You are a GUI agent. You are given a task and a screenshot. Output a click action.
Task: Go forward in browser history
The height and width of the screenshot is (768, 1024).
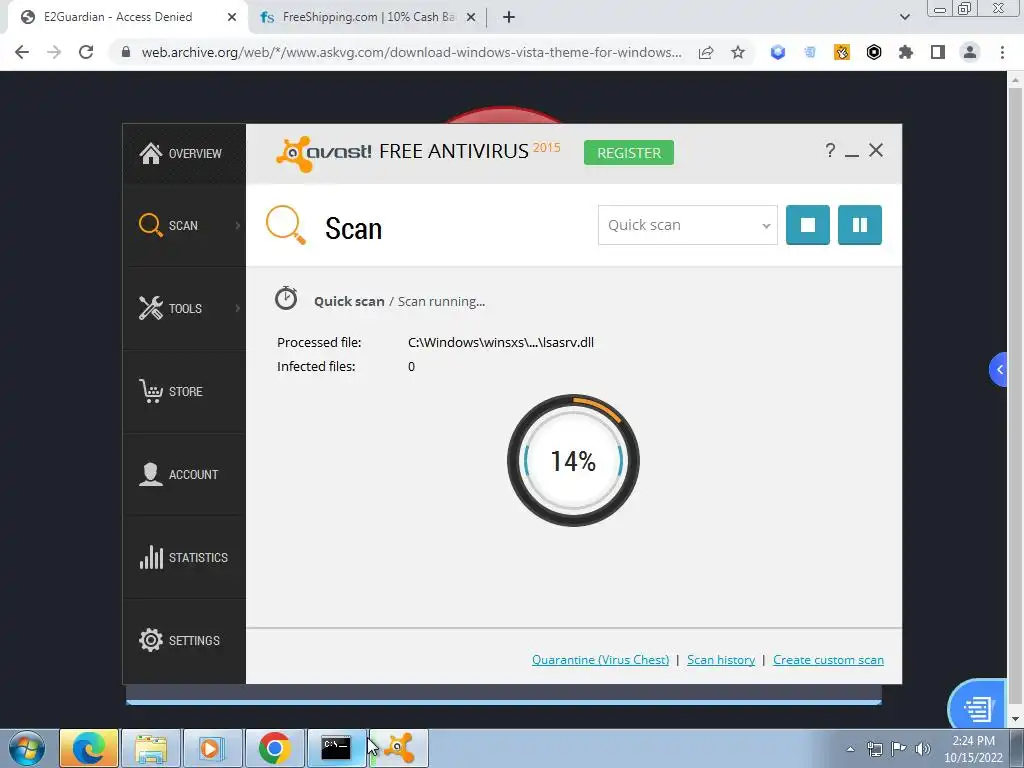(x=54, y=52)
